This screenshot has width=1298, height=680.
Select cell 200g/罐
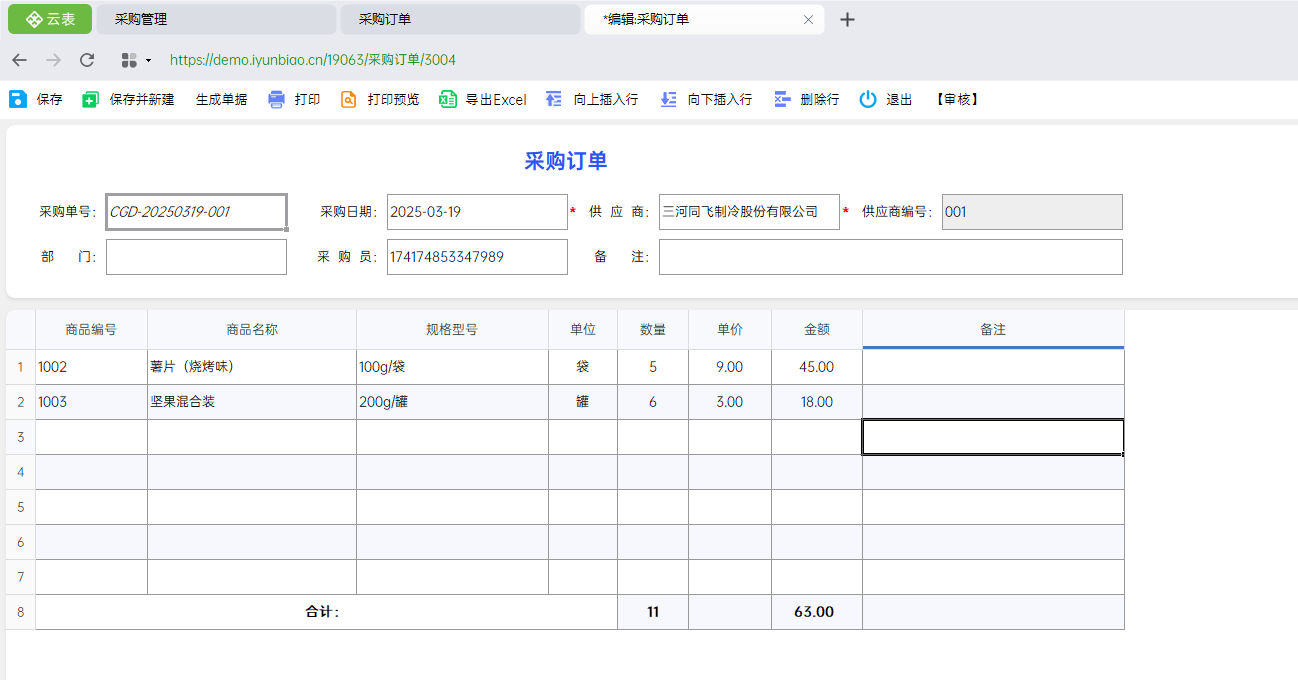(x=453, y=402)
